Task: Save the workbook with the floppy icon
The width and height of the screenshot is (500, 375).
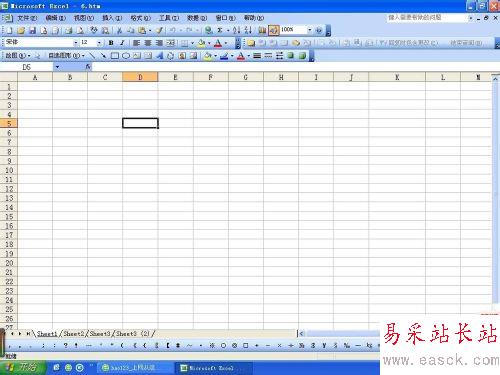Action: click(x=32, y=31)
